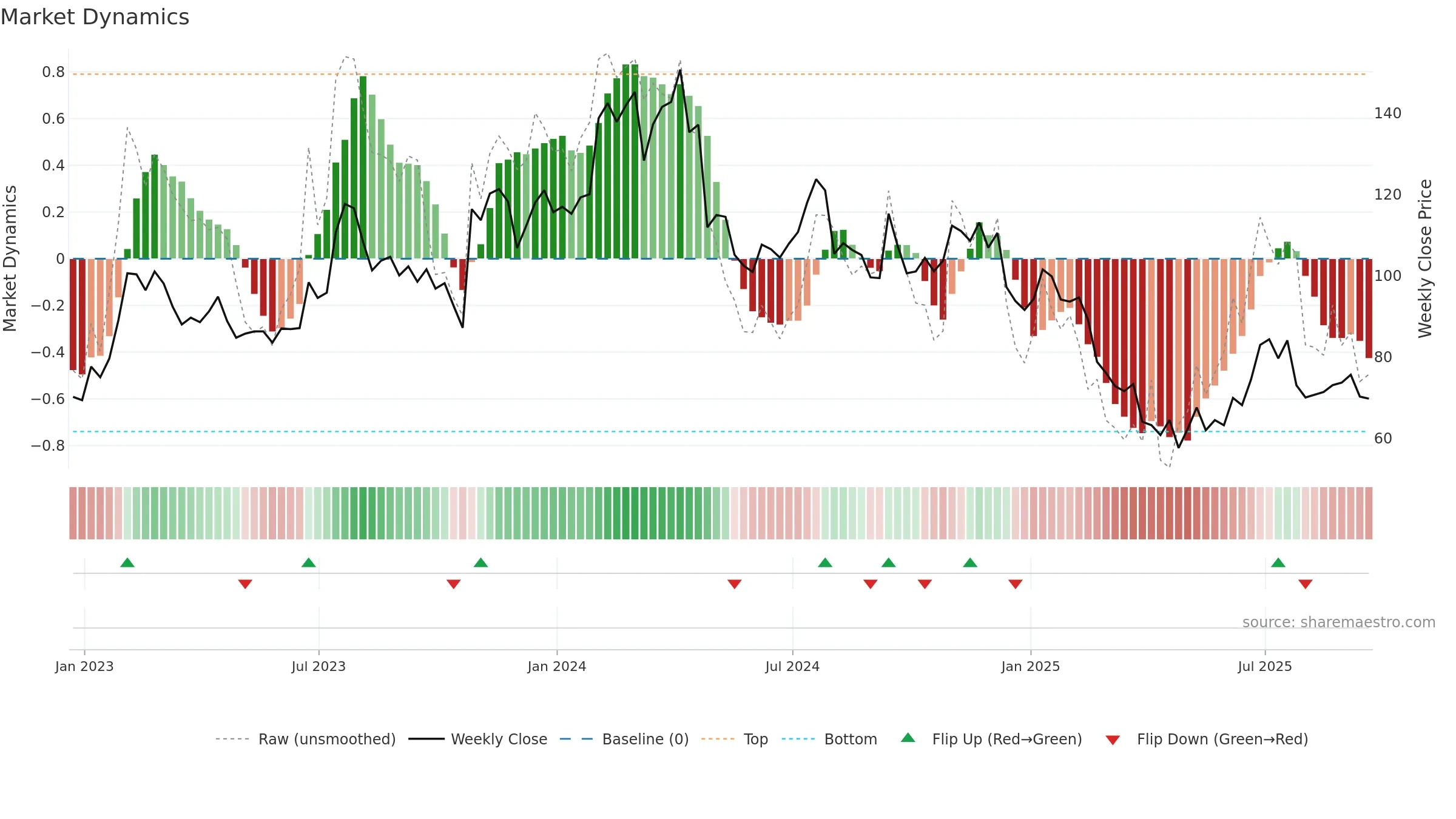Click the red flip-down triangle in May 2024
Viewport: 1456px width, 819px height.
coord(735,584)
